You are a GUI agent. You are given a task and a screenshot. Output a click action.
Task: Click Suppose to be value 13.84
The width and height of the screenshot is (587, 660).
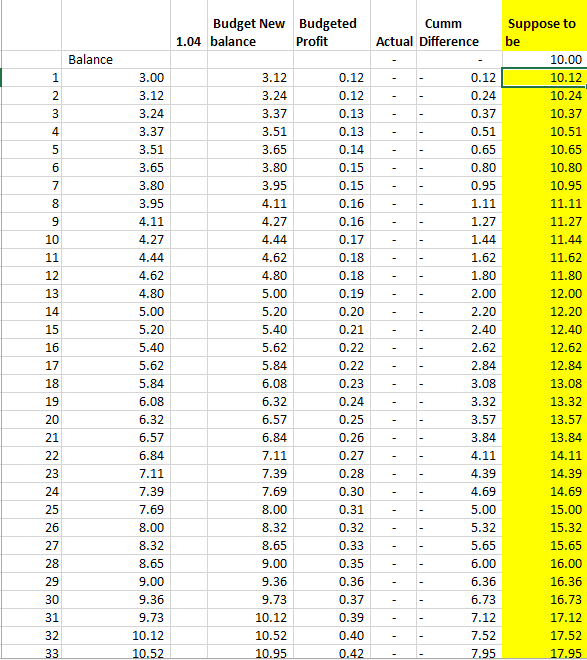545,438
